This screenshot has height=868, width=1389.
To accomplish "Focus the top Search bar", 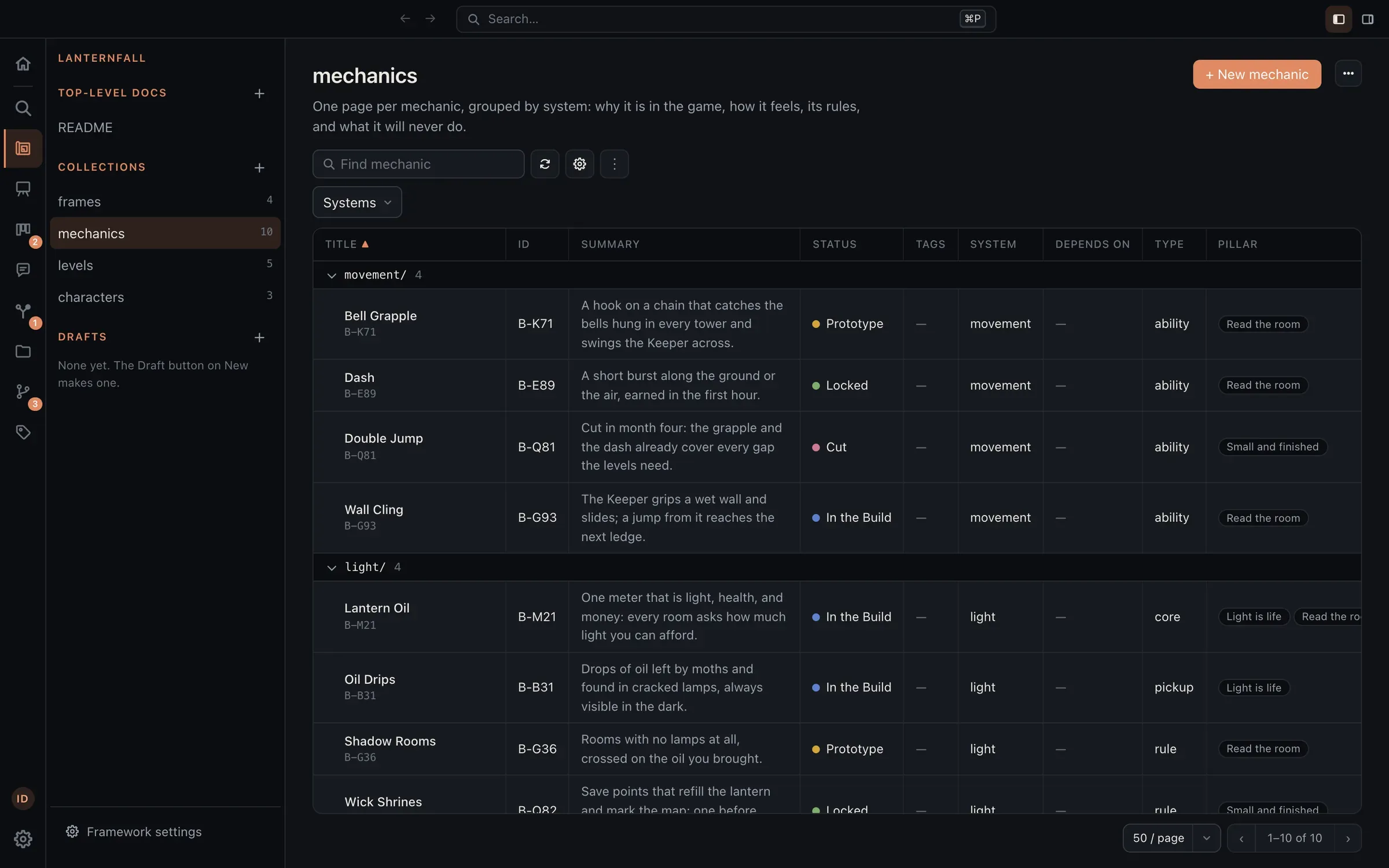I will [726, 19].
